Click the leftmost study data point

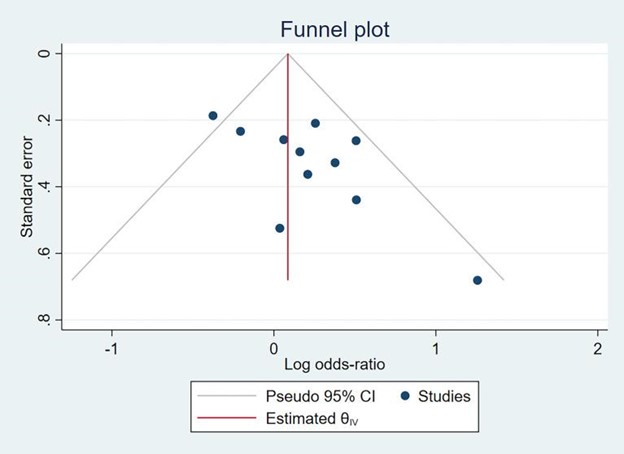pyautogui.click(x=213, y=116)
